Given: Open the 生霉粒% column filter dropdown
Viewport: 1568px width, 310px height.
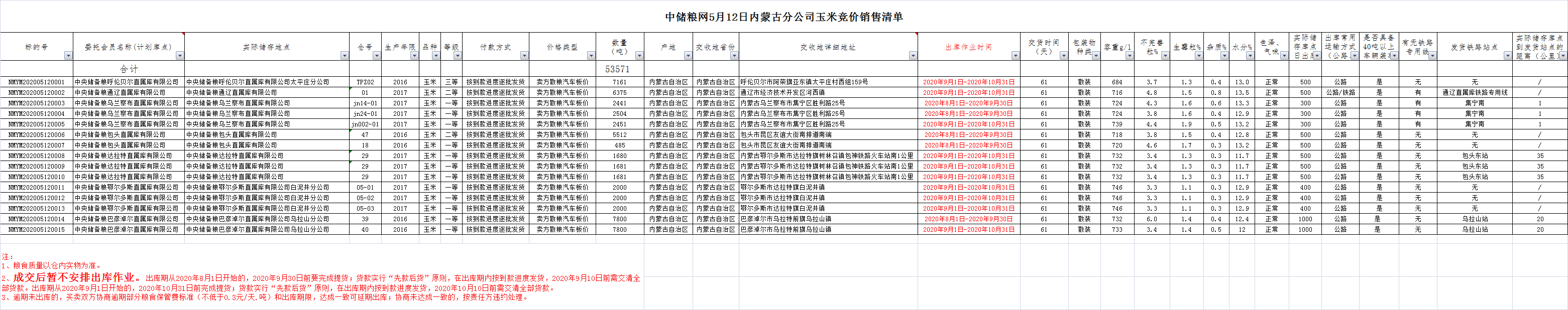Looking at the screenshot, I should tap(1198, 56).
